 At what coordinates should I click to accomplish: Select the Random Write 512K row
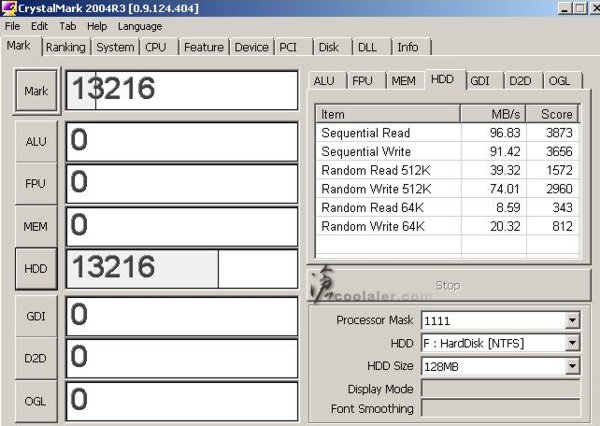(447, 189)
